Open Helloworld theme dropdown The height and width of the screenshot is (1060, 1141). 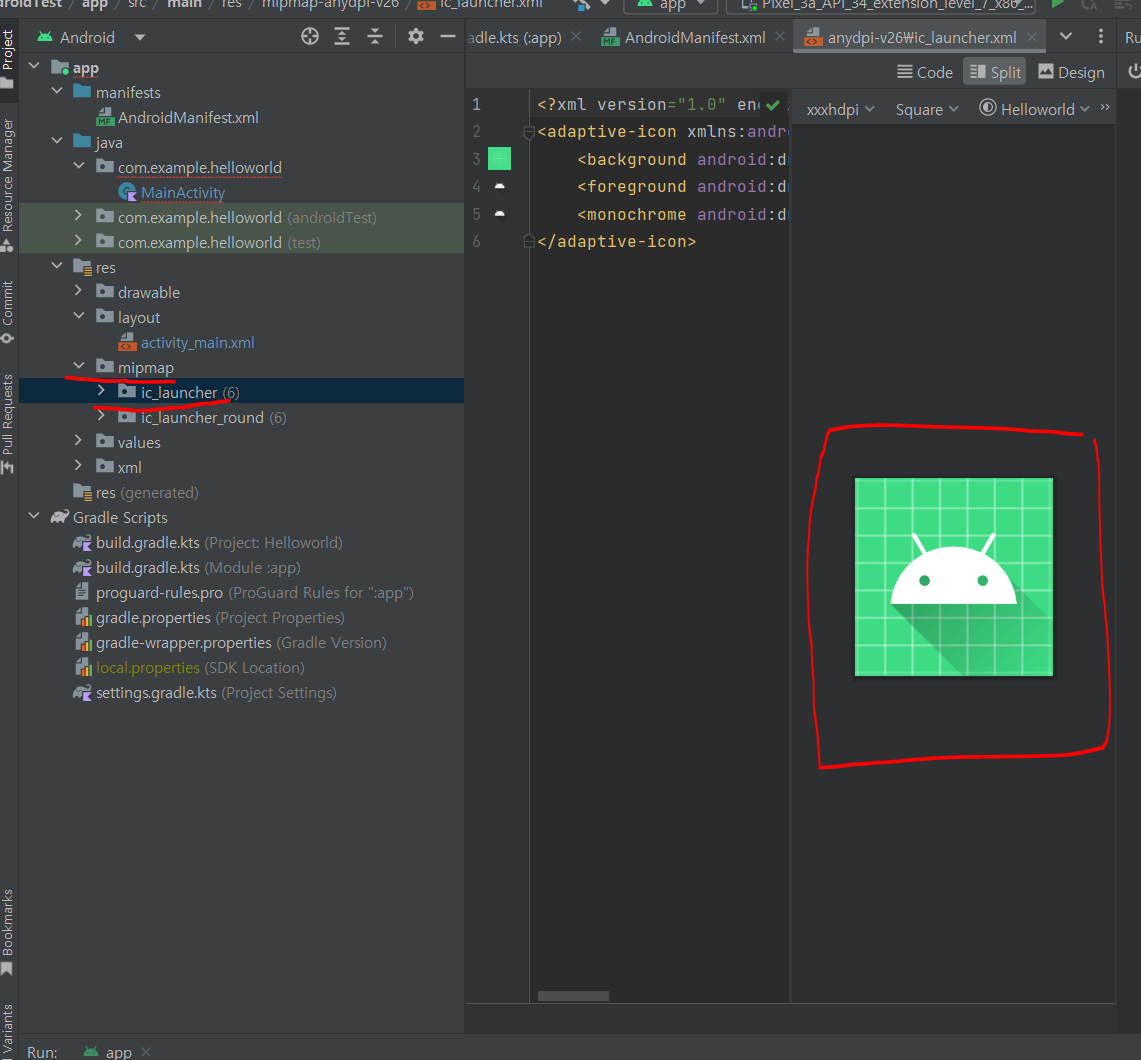1034,109
